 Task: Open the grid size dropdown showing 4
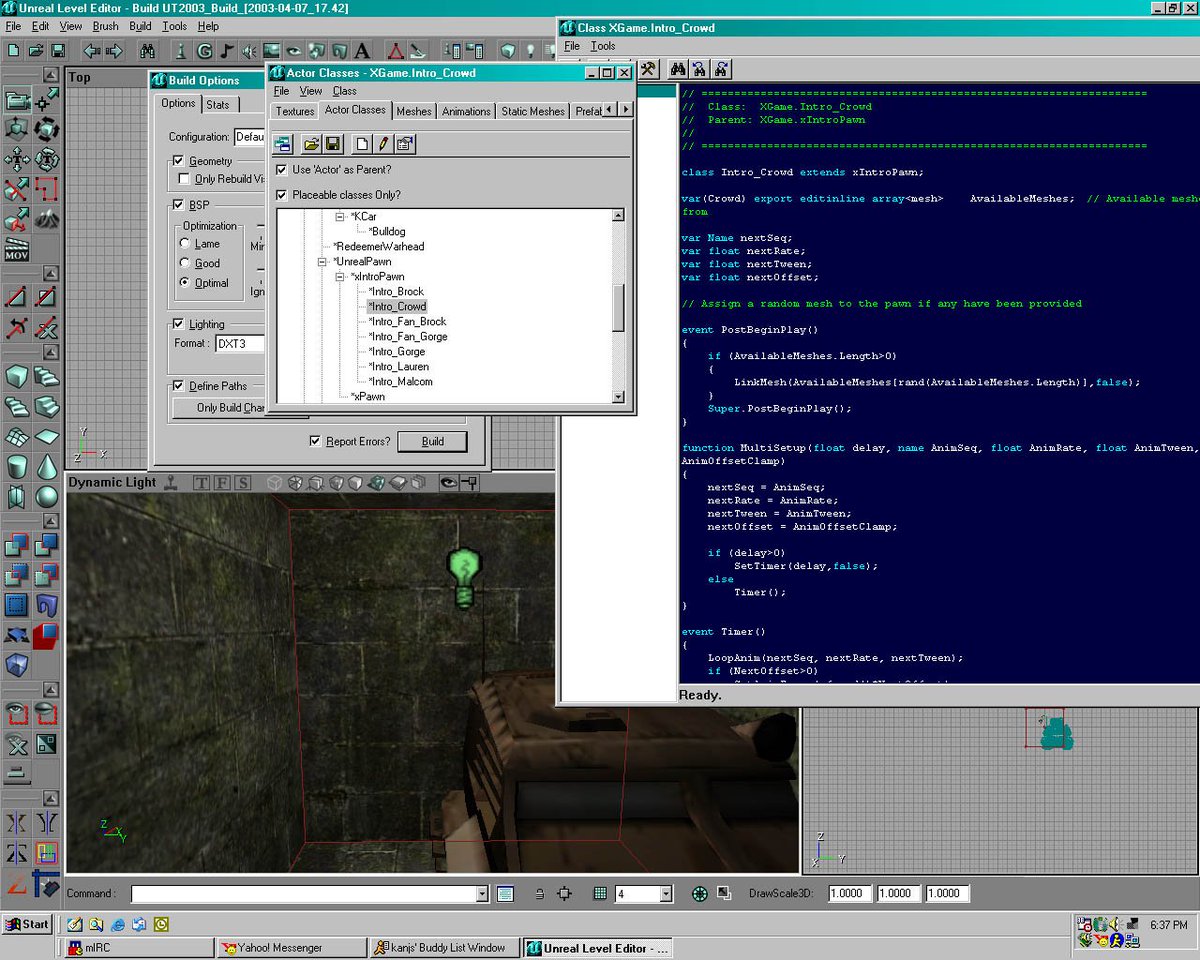coord(666,893)
